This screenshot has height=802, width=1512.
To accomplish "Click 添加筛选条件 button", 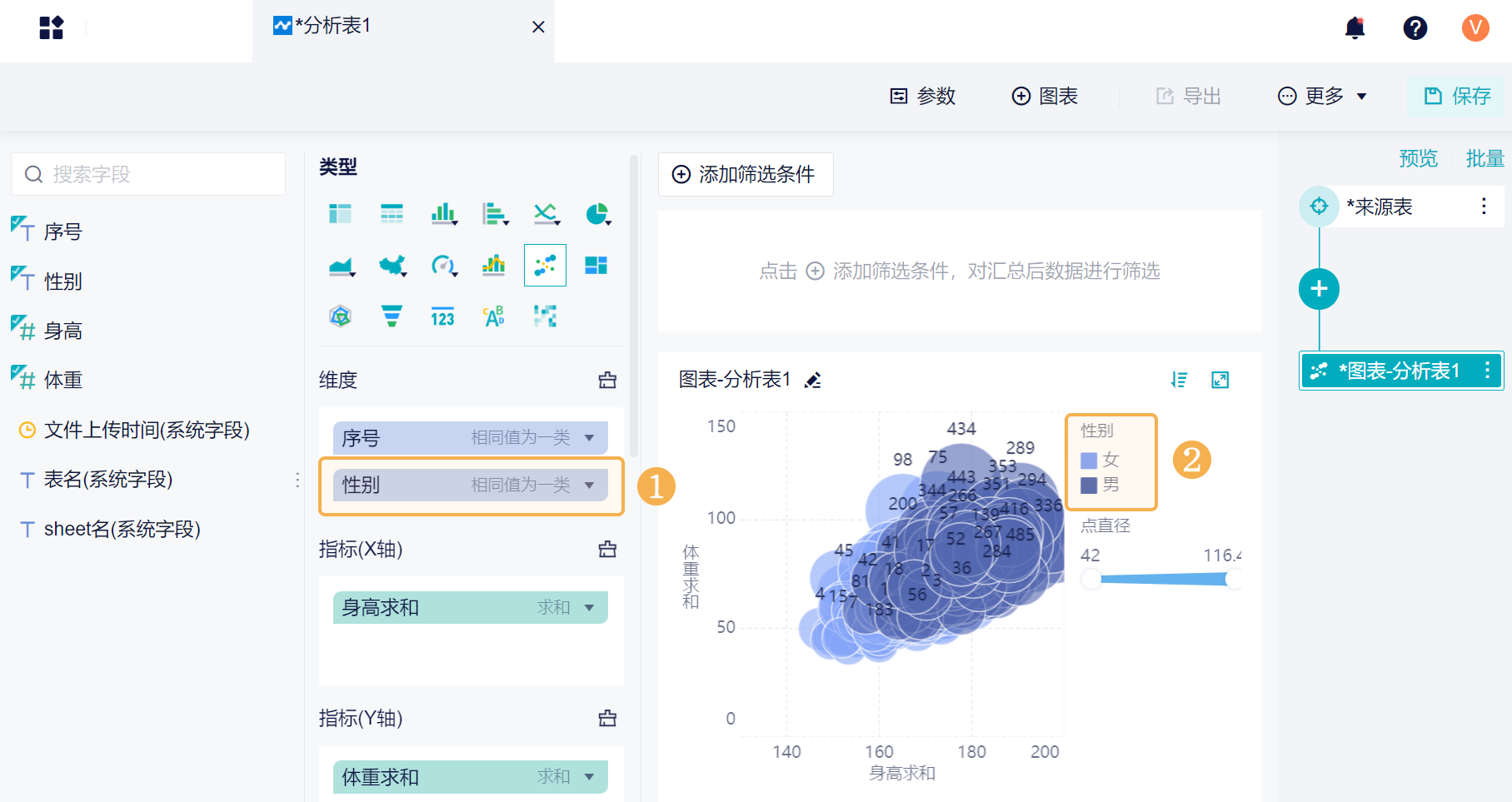I will [x=746, y=174].
